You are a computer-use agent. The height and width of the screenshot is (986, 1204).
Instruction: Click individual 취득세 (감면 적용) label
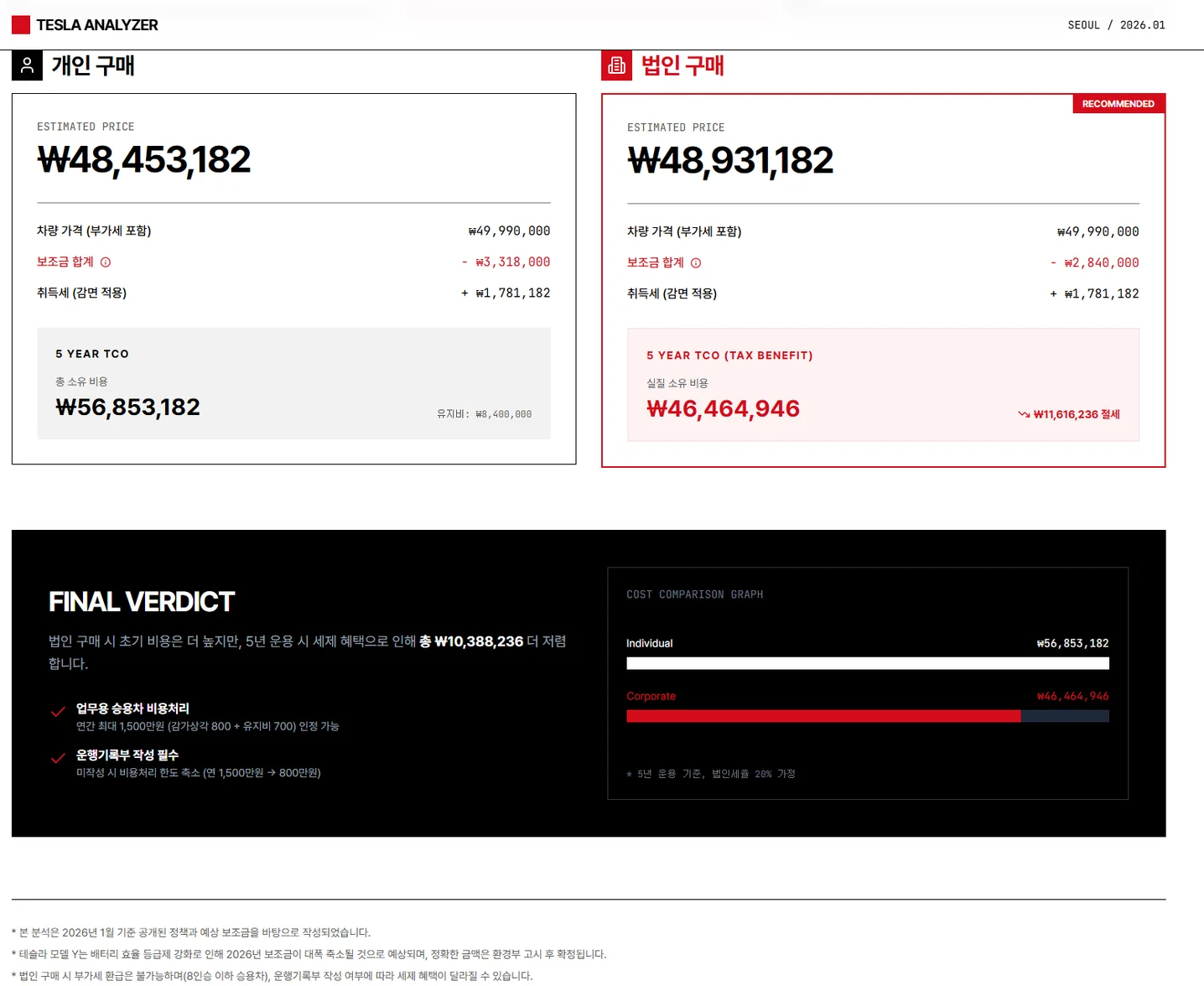click(81, 293)
